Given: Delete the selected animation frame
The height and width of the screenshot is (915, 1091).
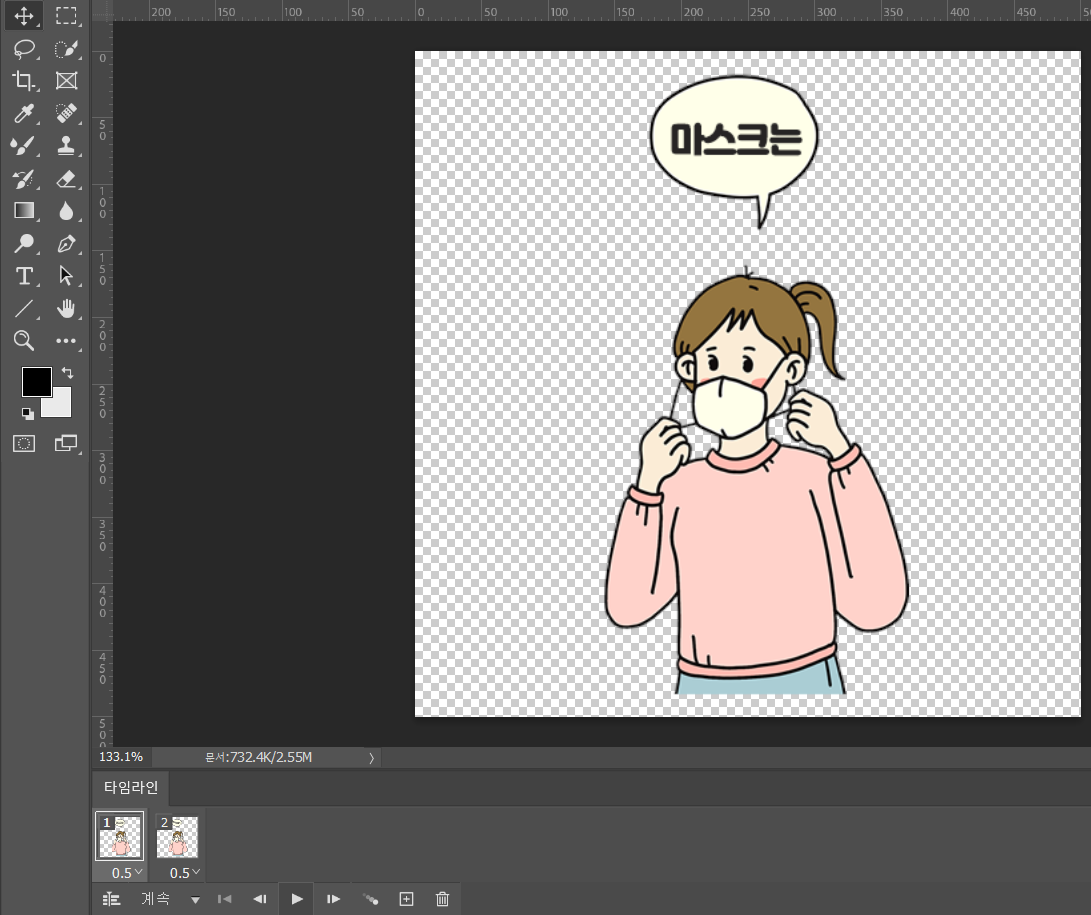Looking at the screenshot, I should click(442, 898).
